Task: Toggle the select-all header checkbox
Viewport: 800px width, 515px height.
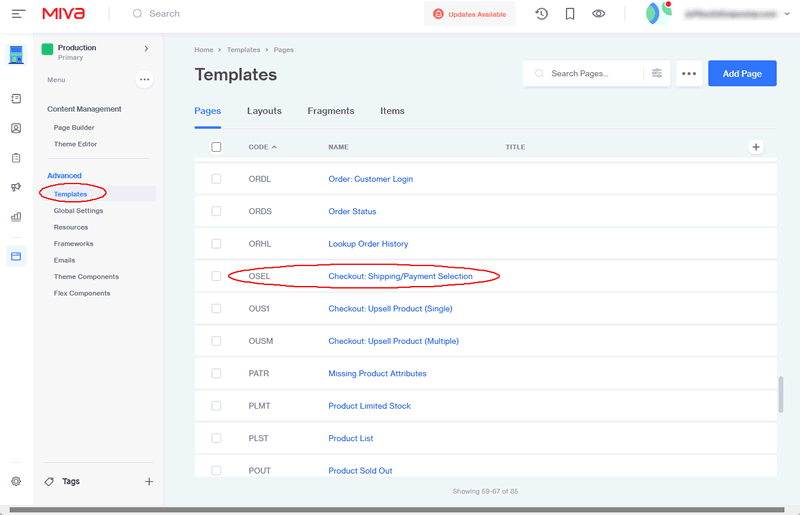Action: point(216,147)
